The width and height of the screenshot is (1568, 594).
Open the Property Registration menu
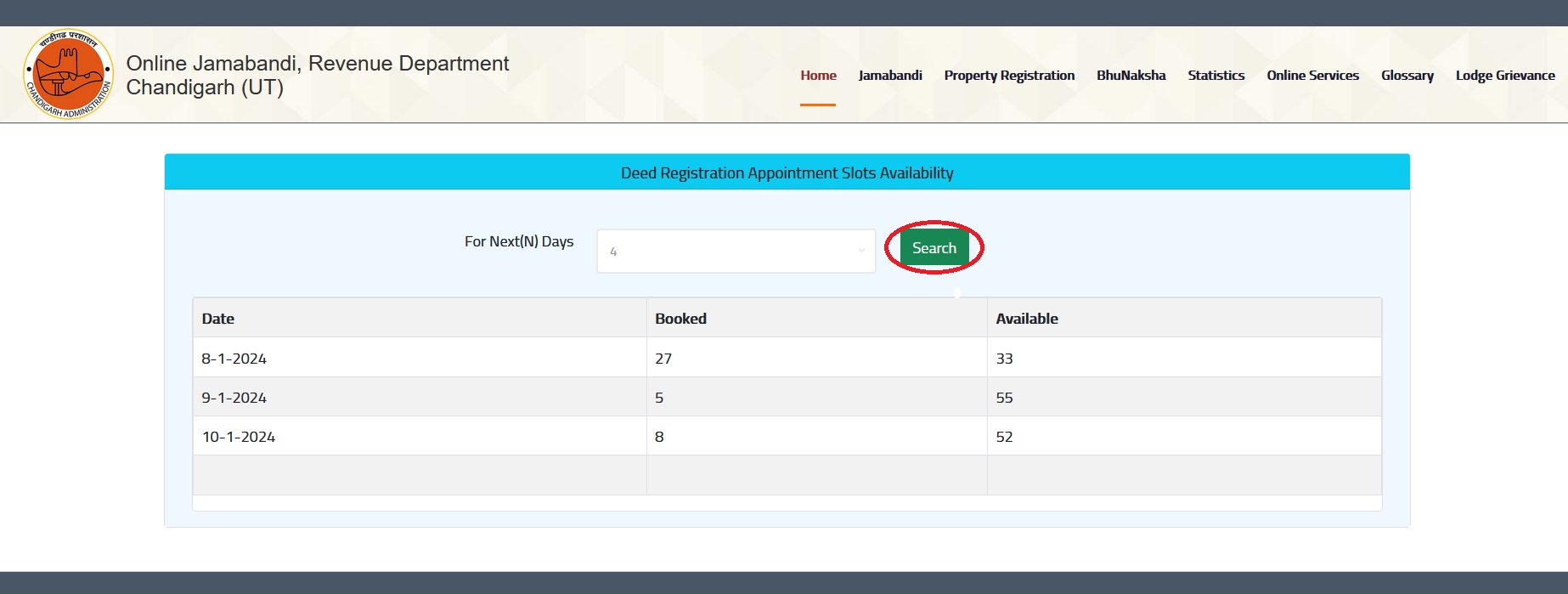[1008, 76]
